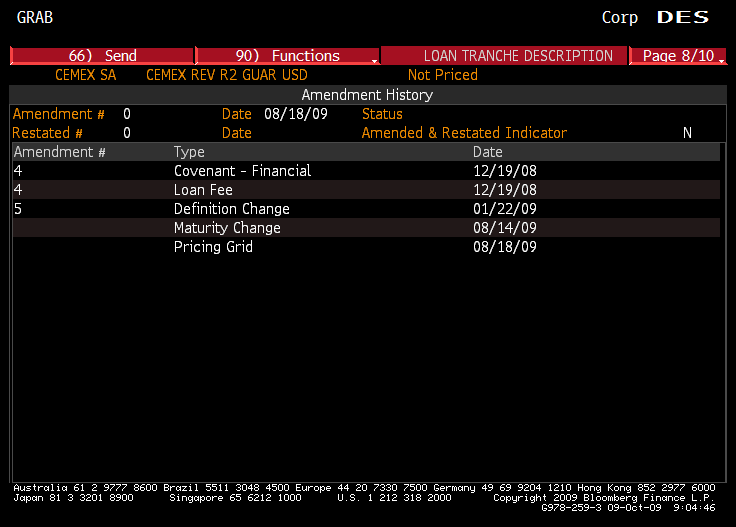
Task: Click the CEMEX SA issuer name
Action: pos(85,75)
